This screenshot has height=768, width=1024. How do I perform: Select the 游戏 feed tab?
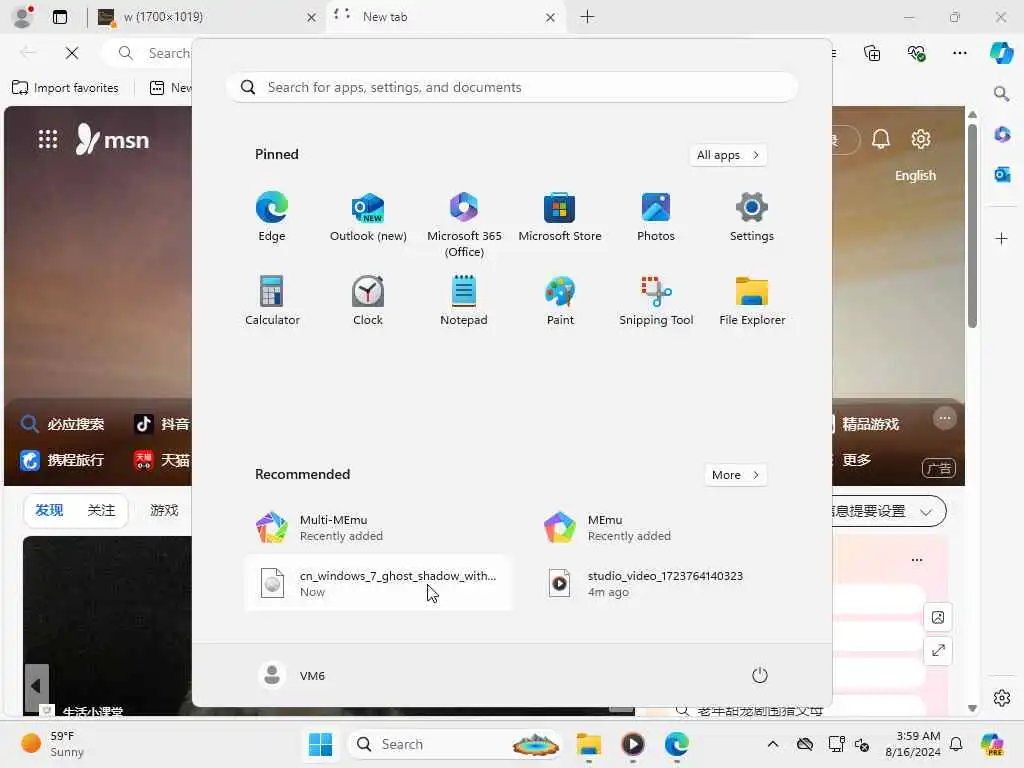[x=164, y=510]
